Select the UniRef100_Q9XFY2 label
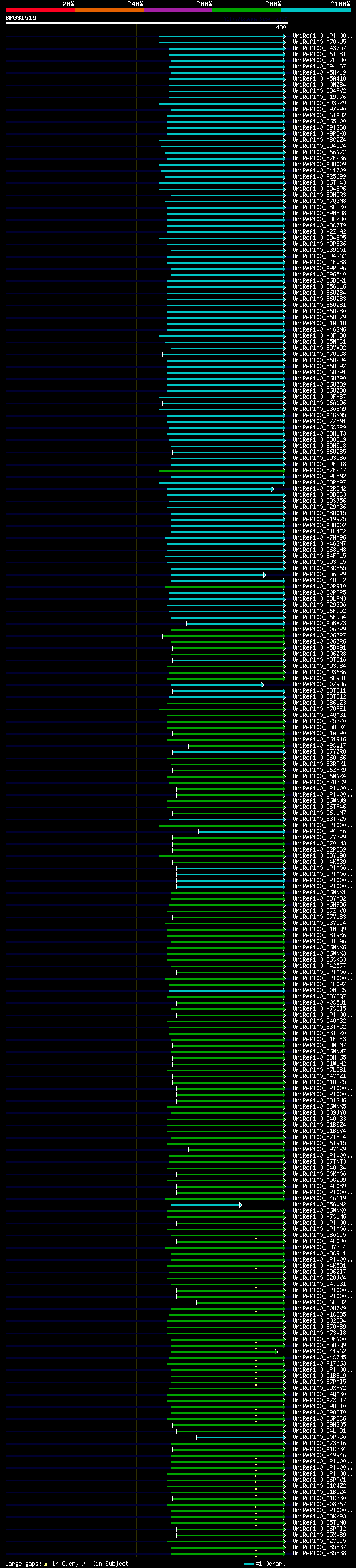Image resolution: width=356 pixels, height=1568 pixels. coord(319,1388)
